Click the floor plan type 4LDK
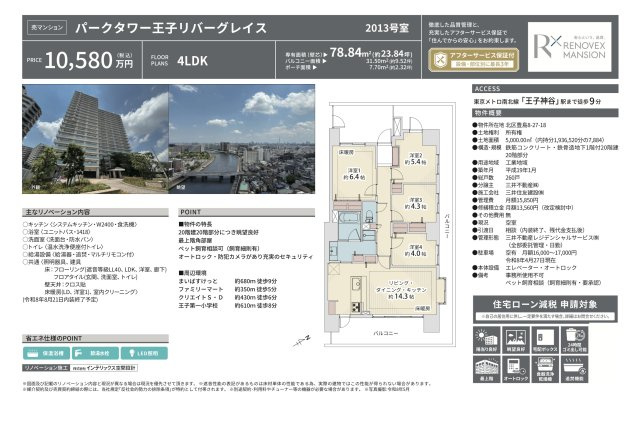Image resolution: width=640 pixels, height=432 pixels. point(192,61)
